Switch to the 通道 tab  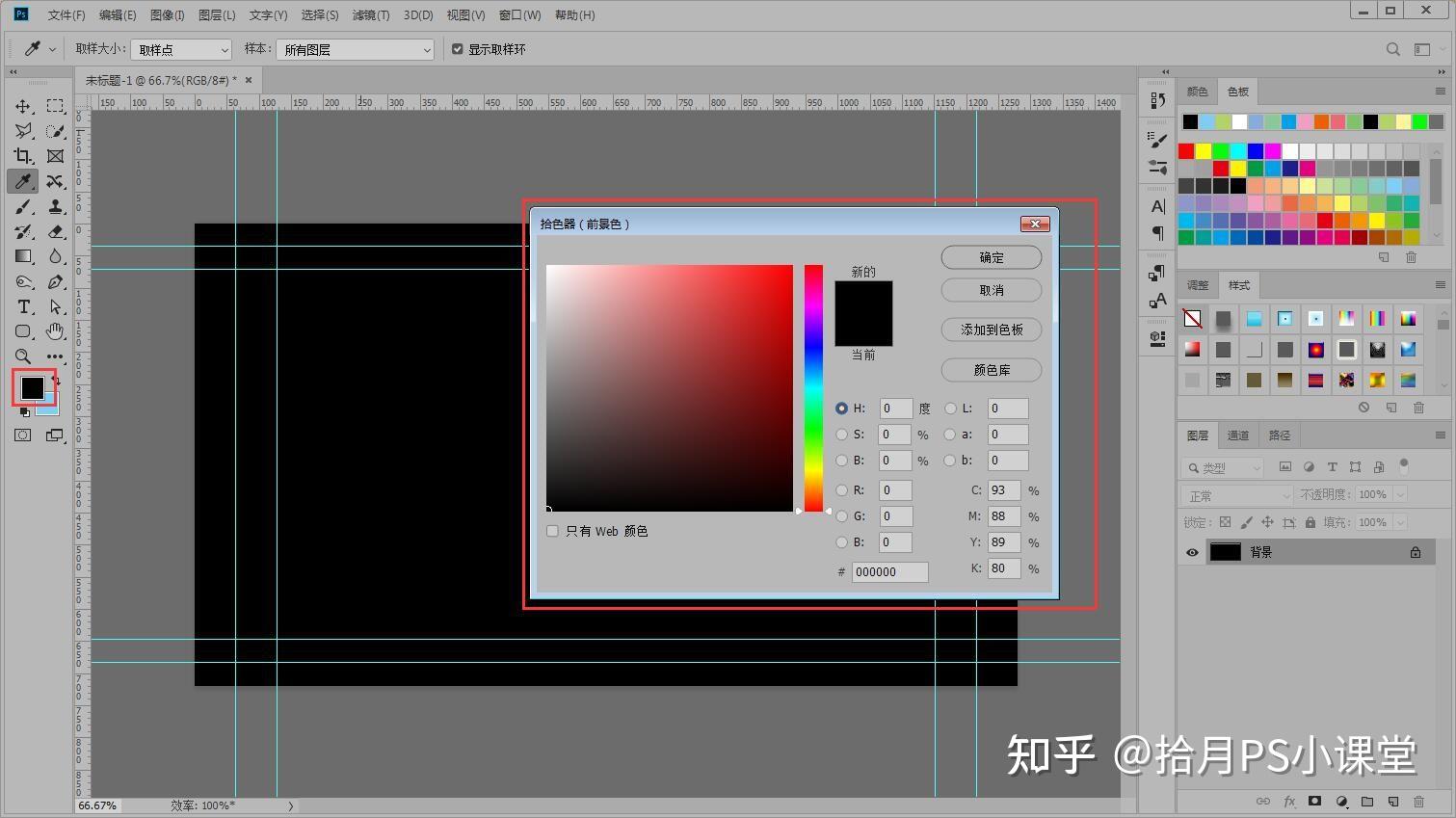(x=1238, y=435)
